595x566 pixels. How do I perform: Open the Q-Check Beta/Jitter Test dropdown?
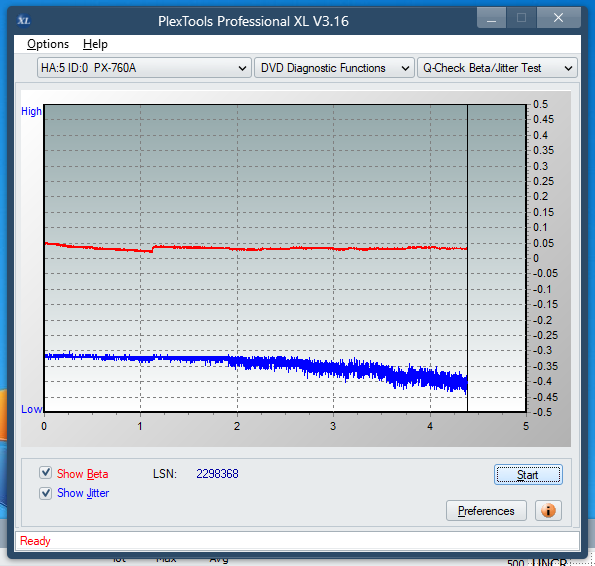497,68
